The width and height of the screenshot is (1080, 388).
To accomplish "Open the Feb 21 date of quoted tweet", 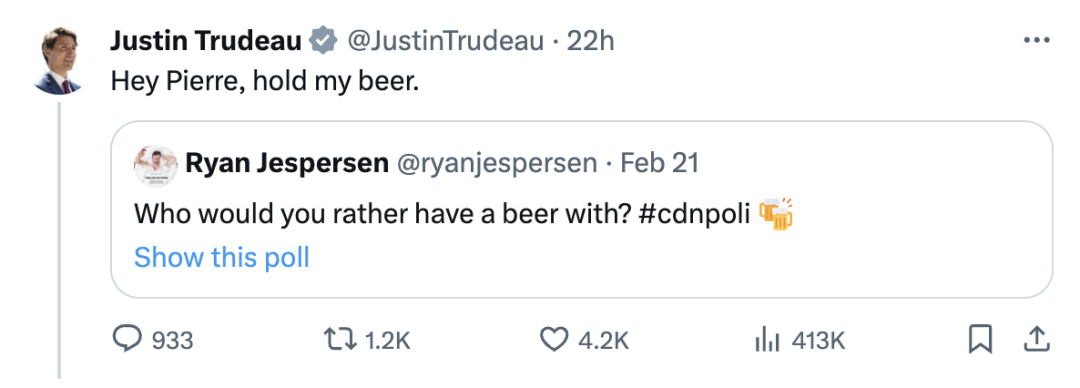I will tap(659, 163).
